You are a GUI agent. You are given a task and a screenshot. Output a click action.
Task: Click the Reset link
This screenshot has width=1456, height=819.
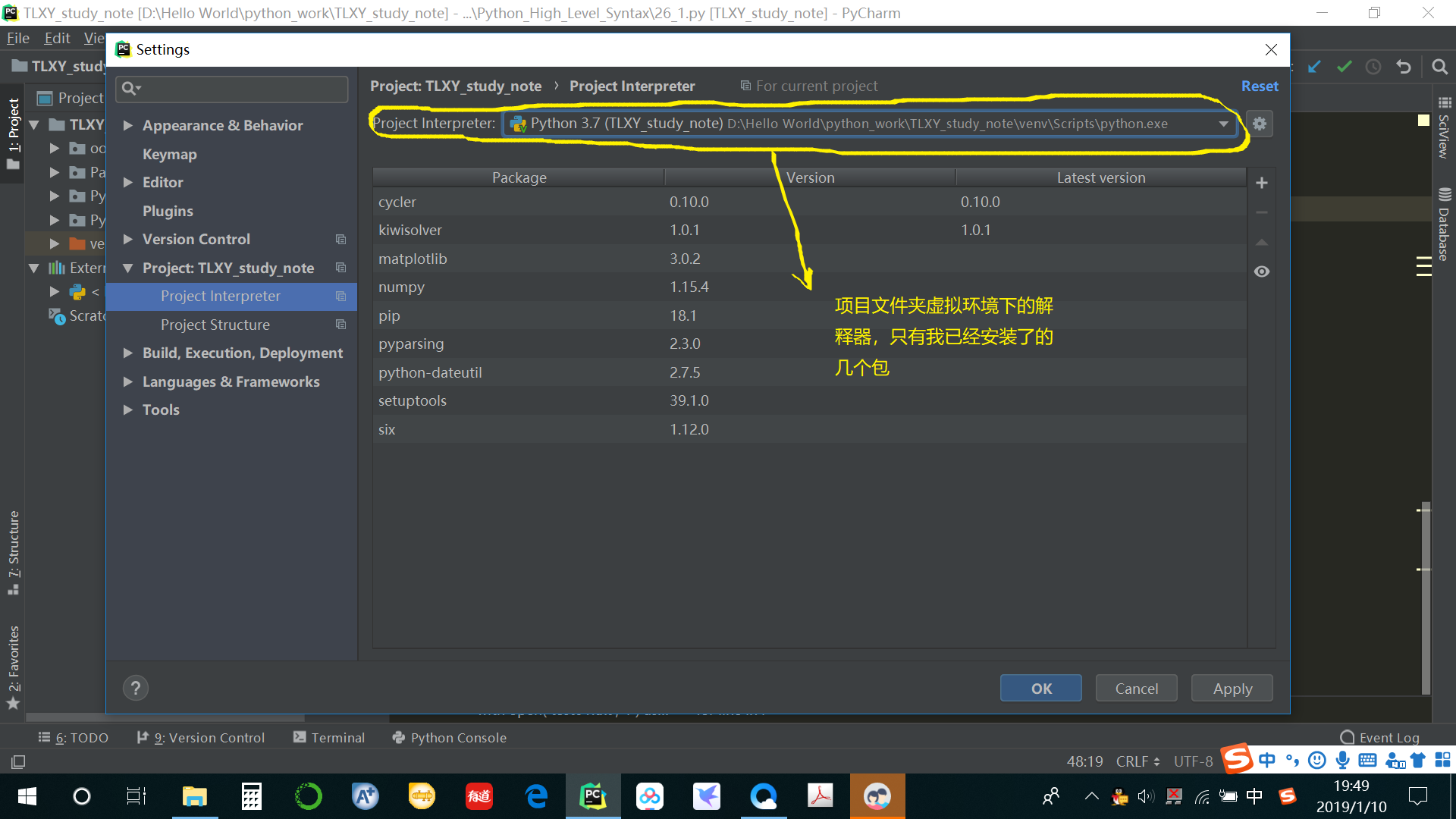pyautogui.click(x=1259, y=86)
